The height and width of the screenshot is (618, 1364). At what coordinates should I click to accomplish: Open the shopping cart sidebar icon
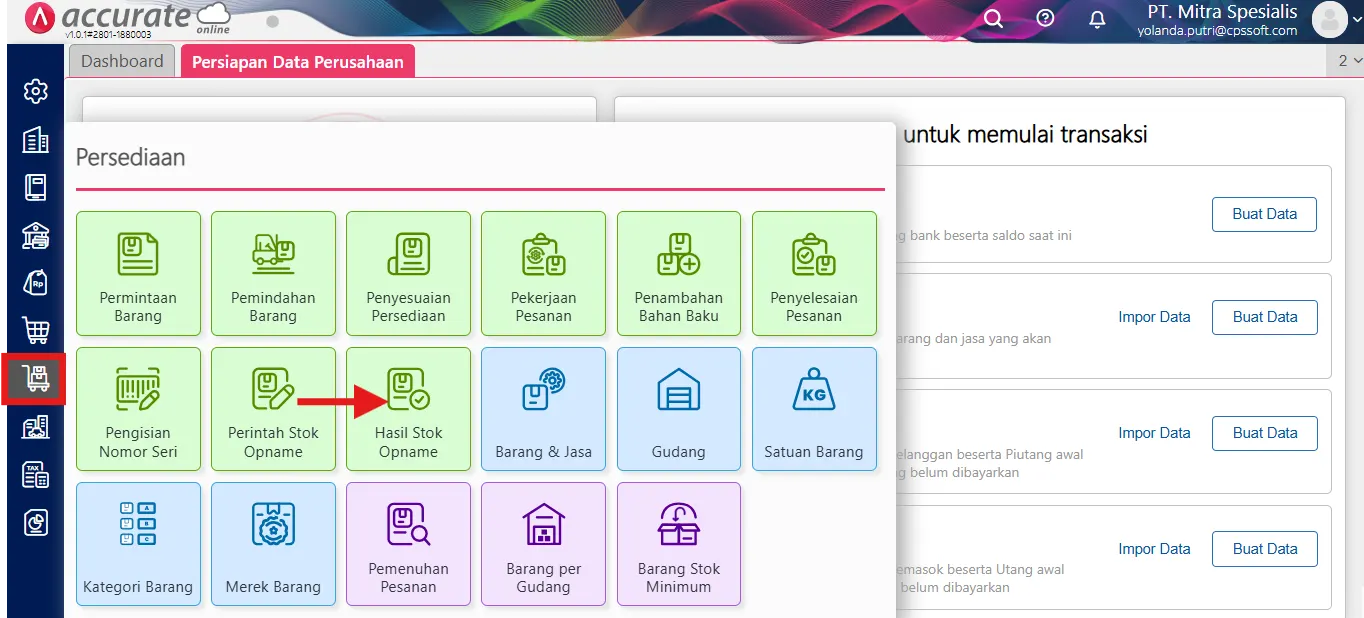click(x=35, y=331)
